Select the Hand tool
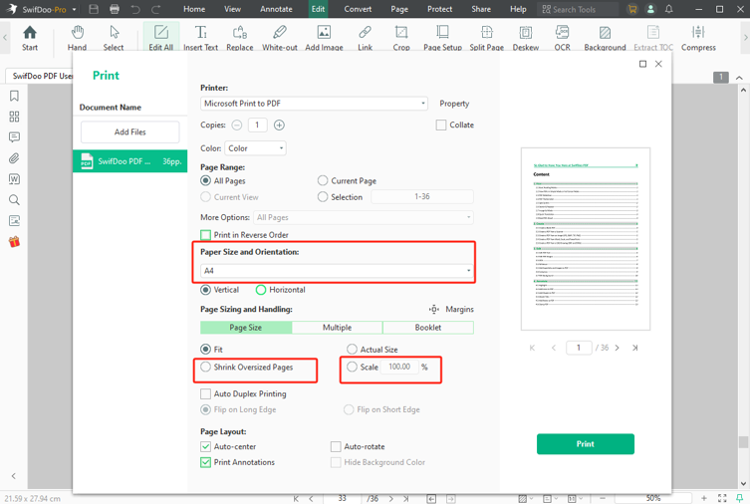Viewport: 750px width, 504px height. click(77, 37)
